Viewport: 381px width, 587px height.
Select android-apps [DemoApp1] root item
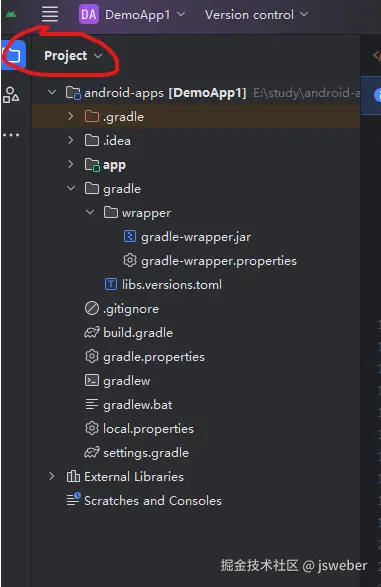pos(196,92)
